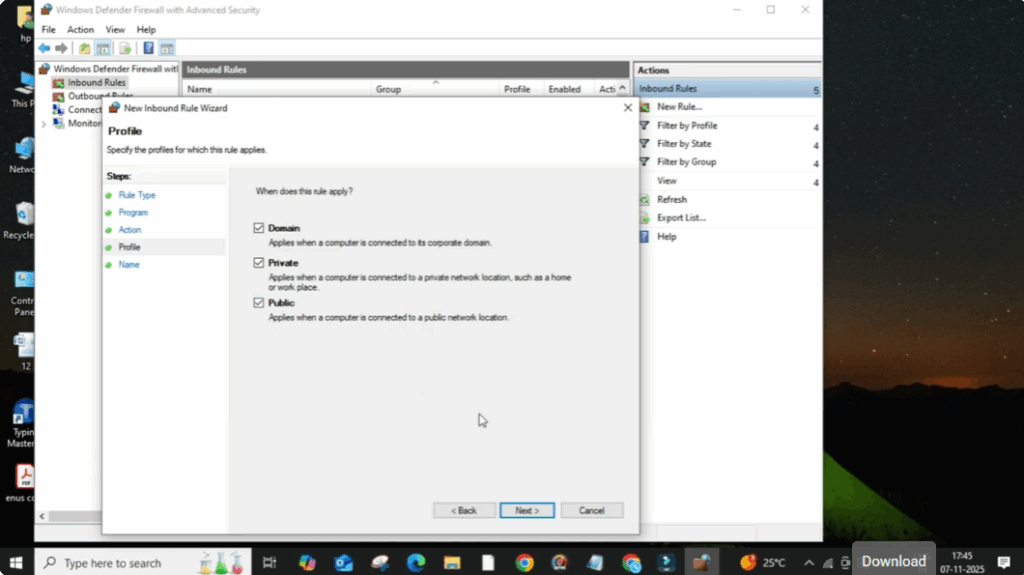The width and height of the screenshot is (1024, 575).
Task: Click the Filter by State funnel icon
Action: pyautogui.click(x=645, y=144)
